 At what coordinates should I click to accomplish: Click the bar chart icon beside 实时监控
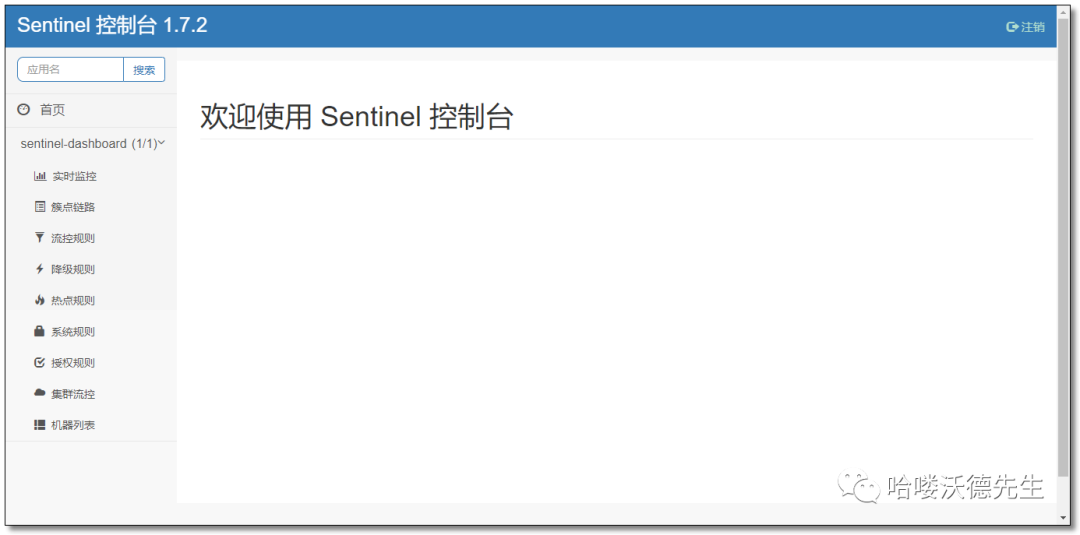pyautogui.click(x=40, y=176)
